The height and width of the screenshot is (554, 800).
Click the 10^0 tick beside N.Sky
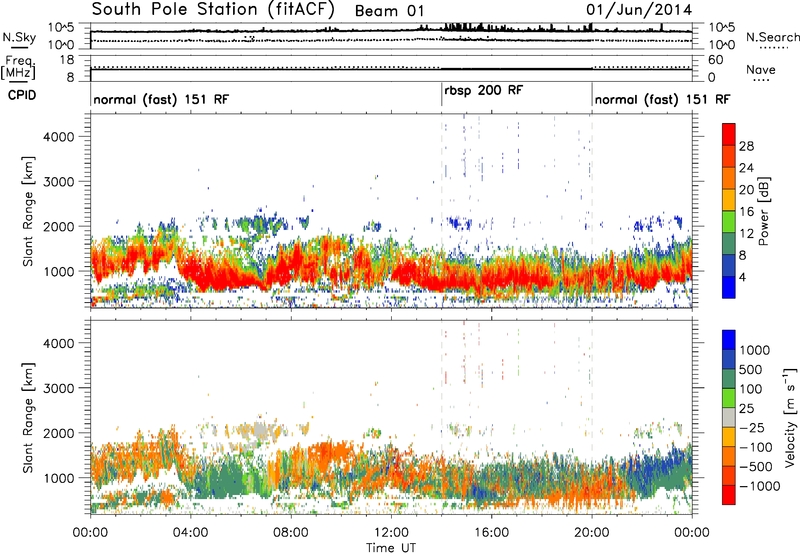coord(61,45)
